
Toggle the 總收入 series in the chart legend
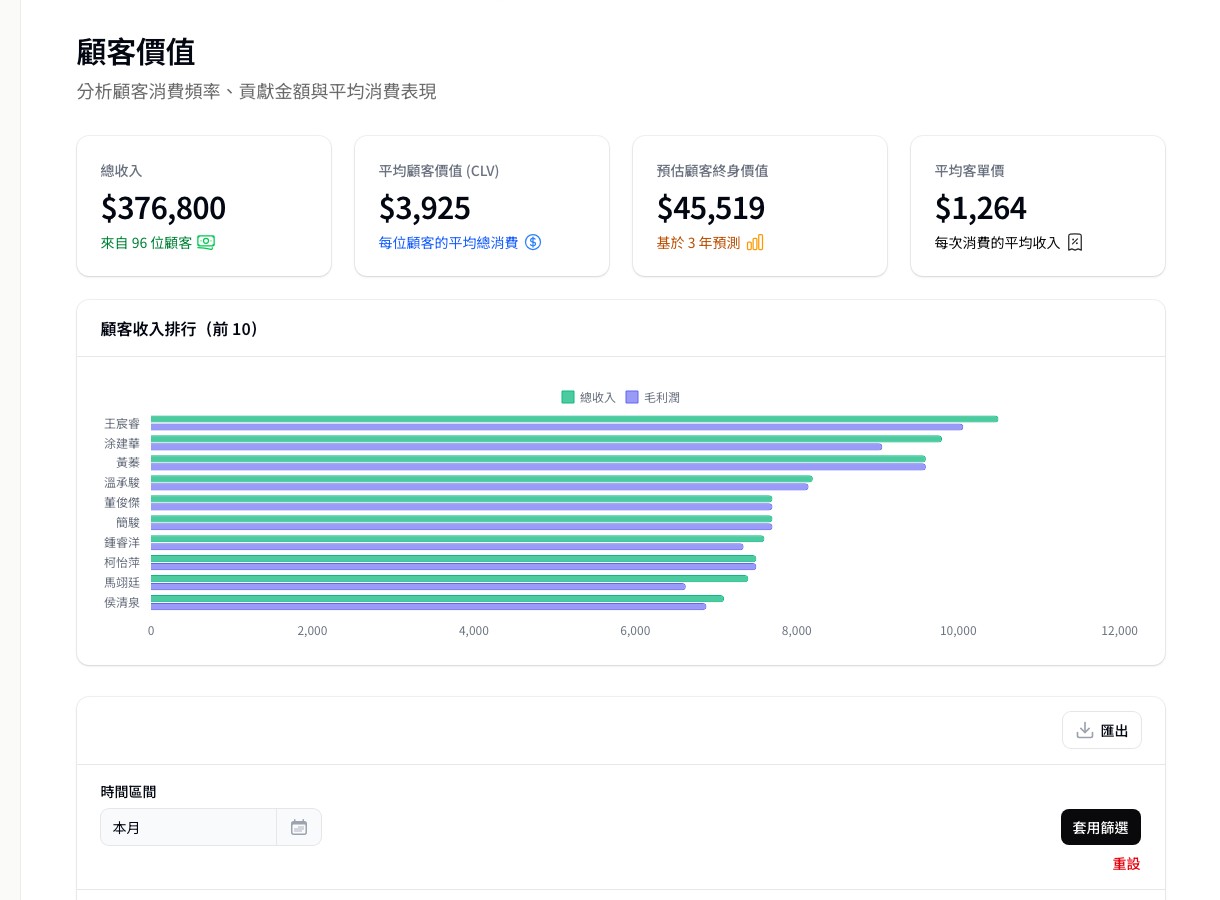588,397
